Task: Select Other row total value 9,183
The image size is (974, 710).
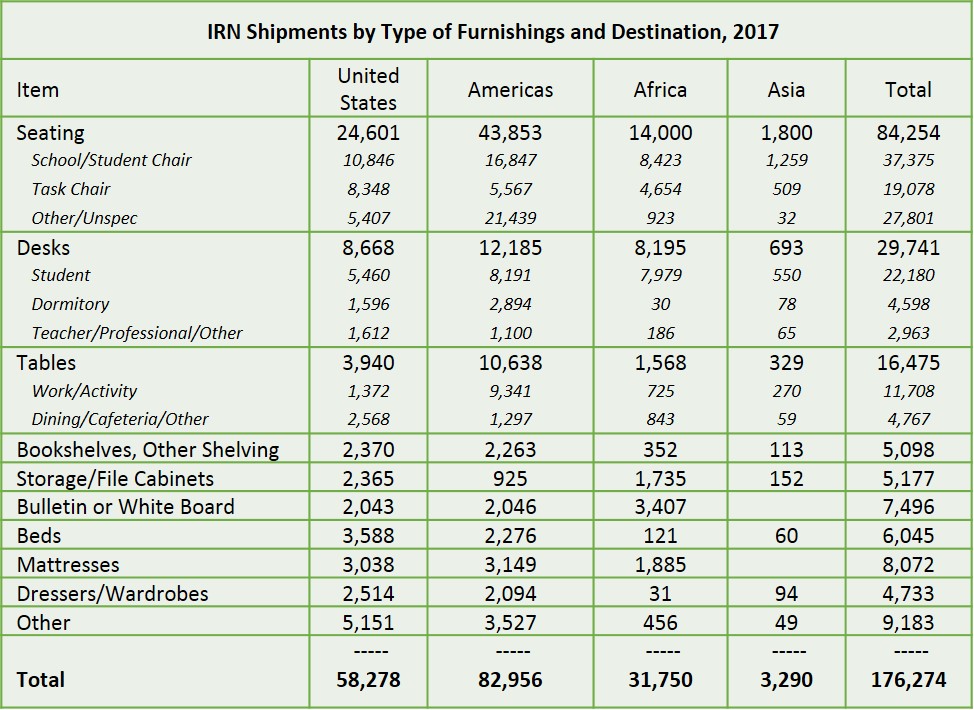Action: click(x=909, y=622)
